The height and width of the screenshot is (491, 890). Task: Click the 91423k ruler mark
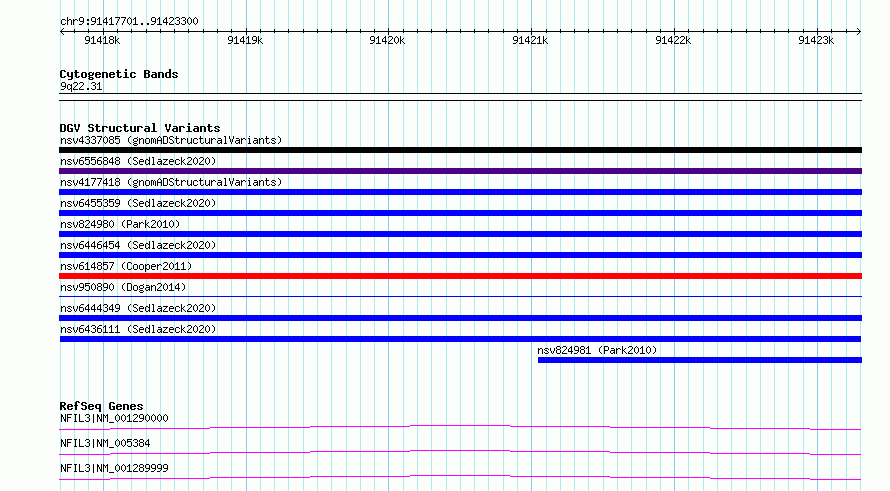click(816, 40)
